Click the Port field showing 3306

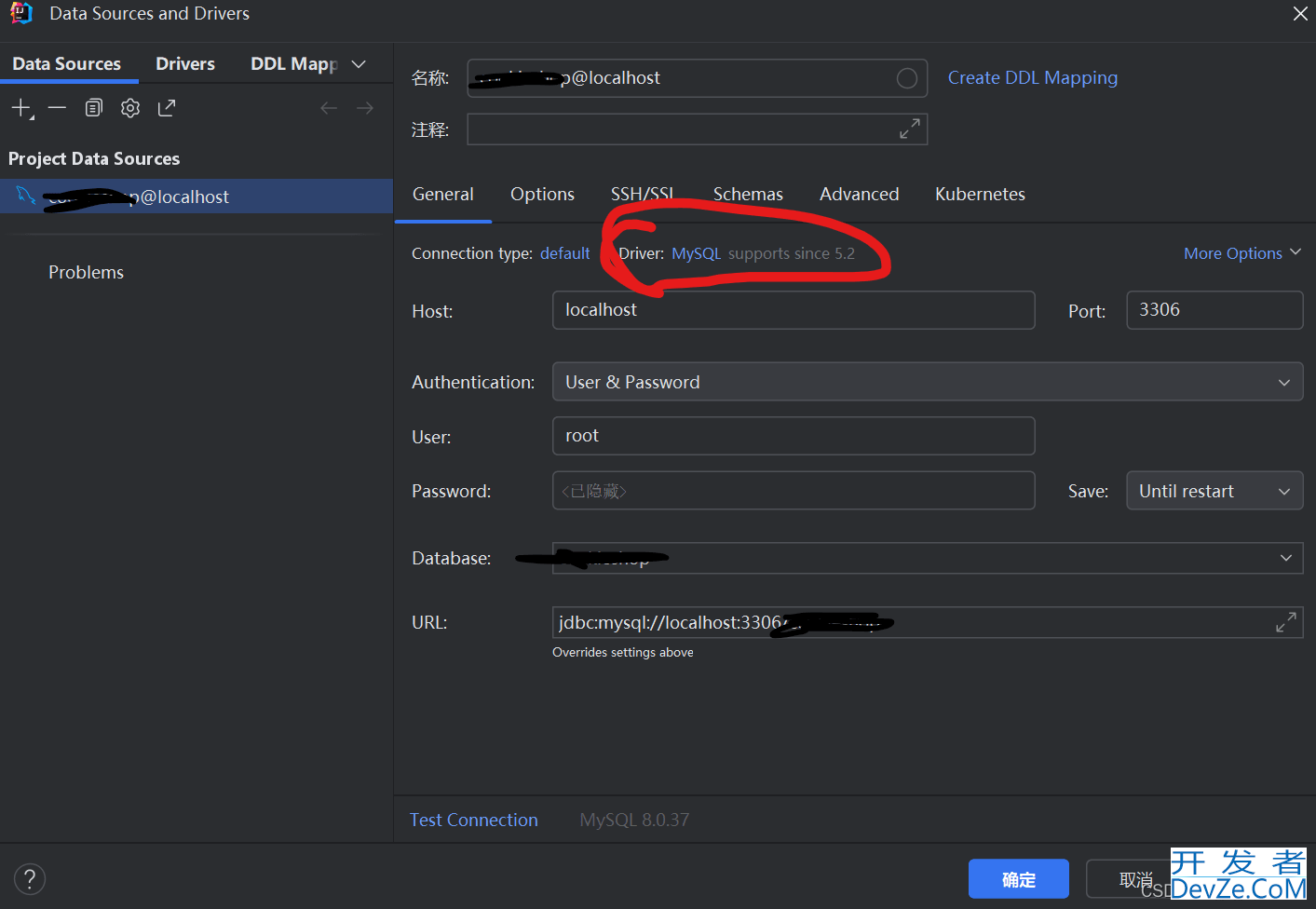tap(1214, 310)
